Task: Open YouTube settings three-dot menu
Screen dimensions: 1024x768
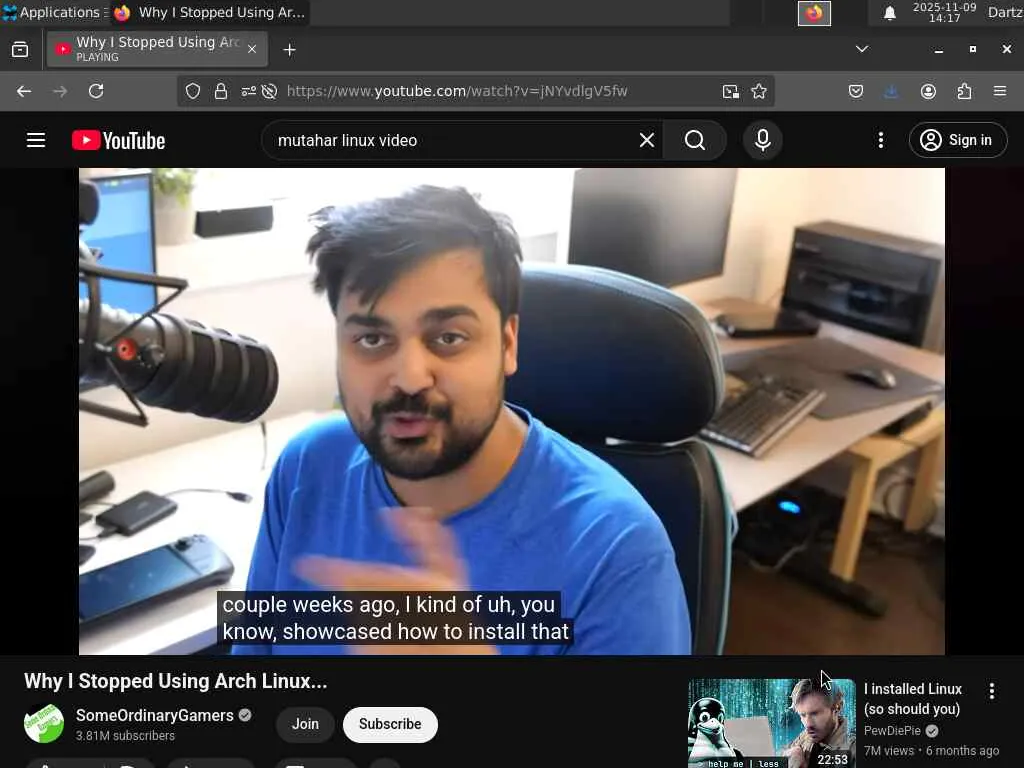Action: tap(880, 140)
